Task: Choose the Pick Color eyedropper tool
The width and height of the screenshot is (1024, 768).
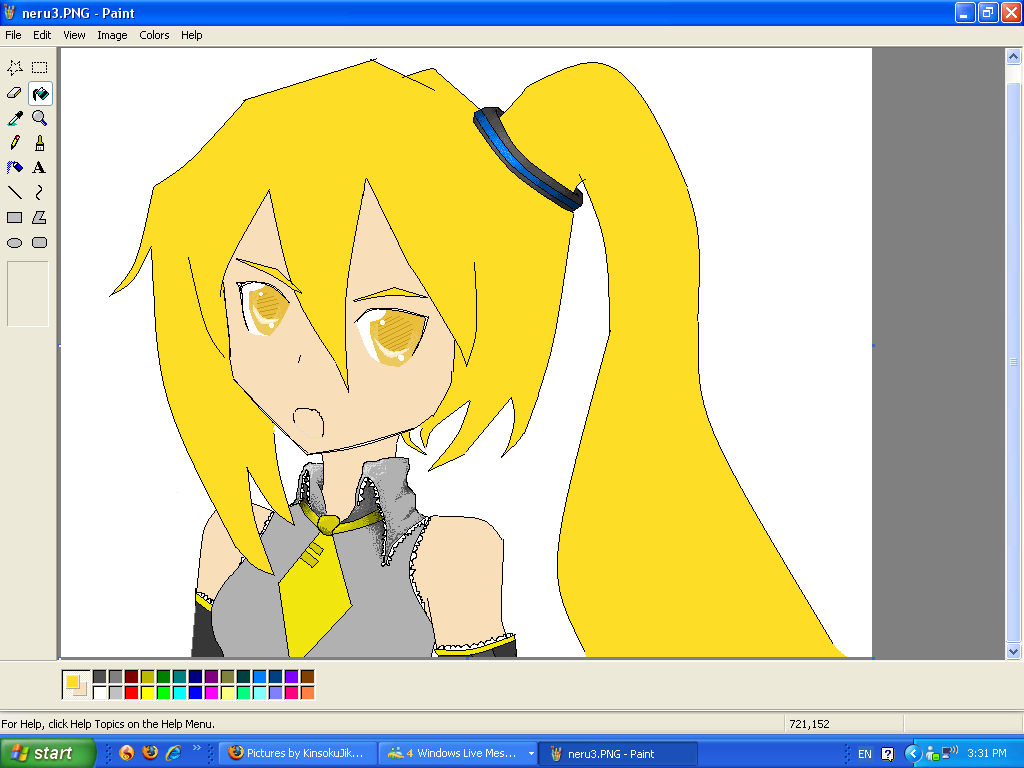Action: tap(15, 118)
